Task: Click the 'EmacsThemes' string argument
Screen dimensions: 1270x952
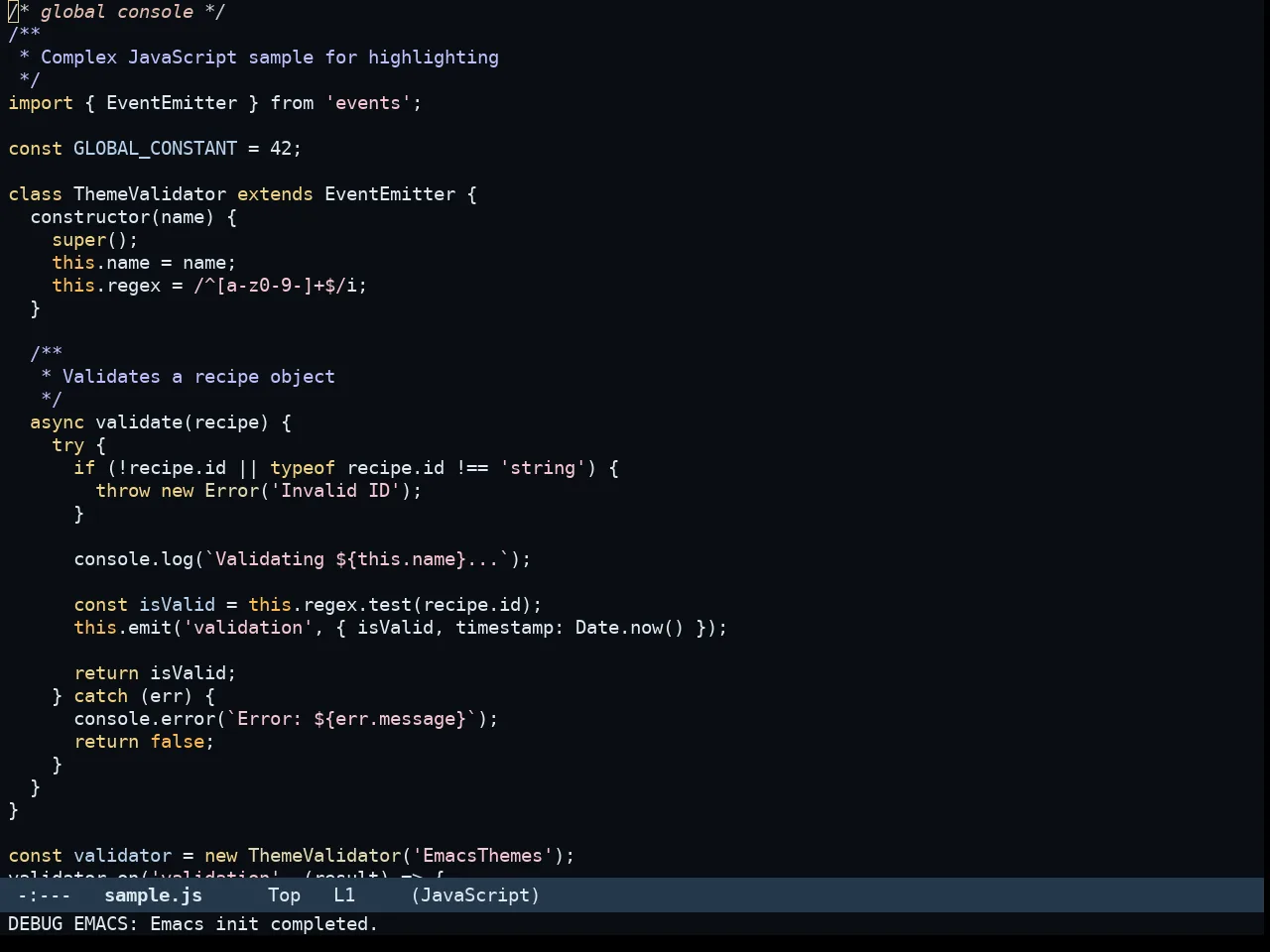Action: 483,855
